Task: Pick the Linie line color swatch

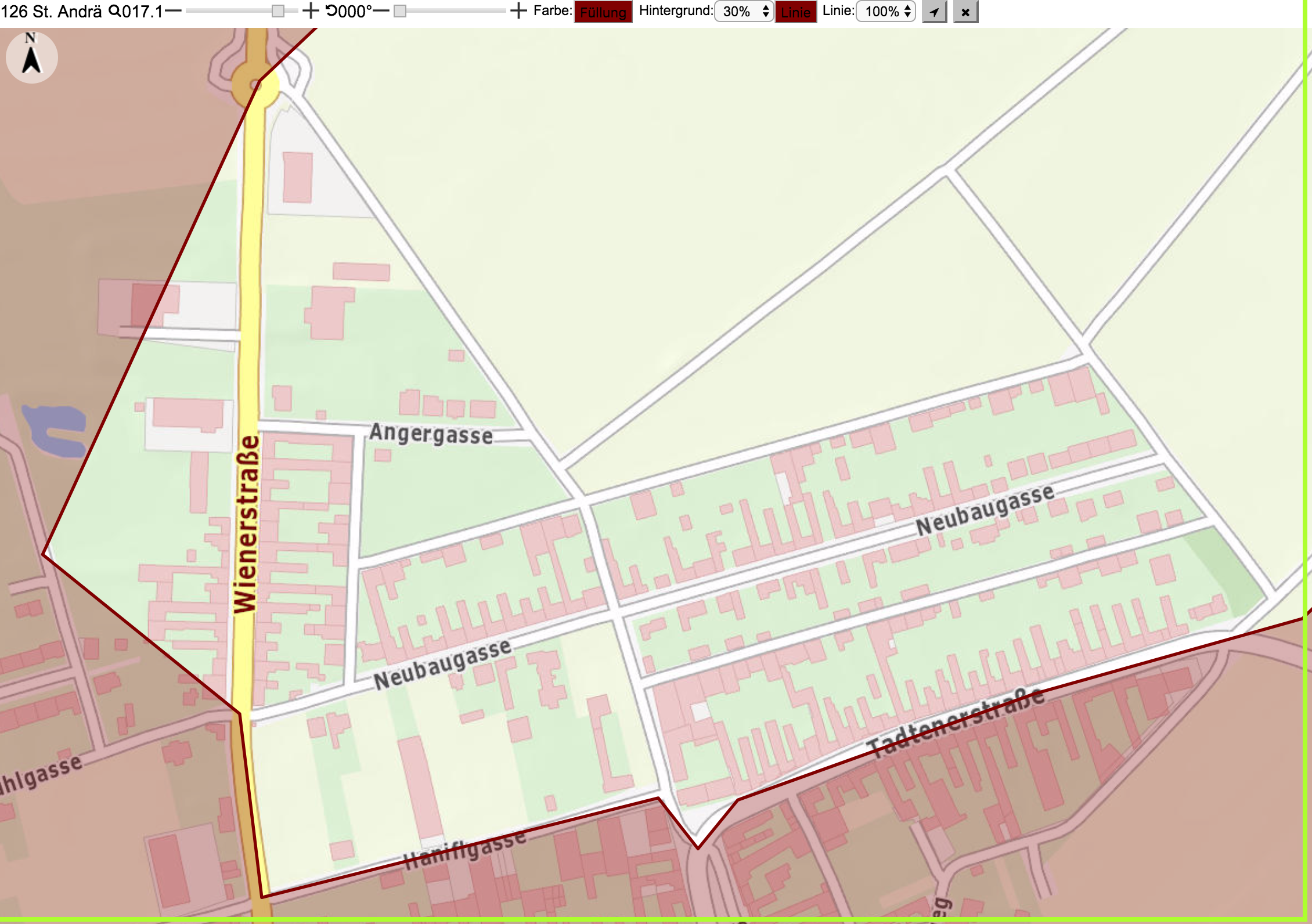Action: (x=796, y=12)
